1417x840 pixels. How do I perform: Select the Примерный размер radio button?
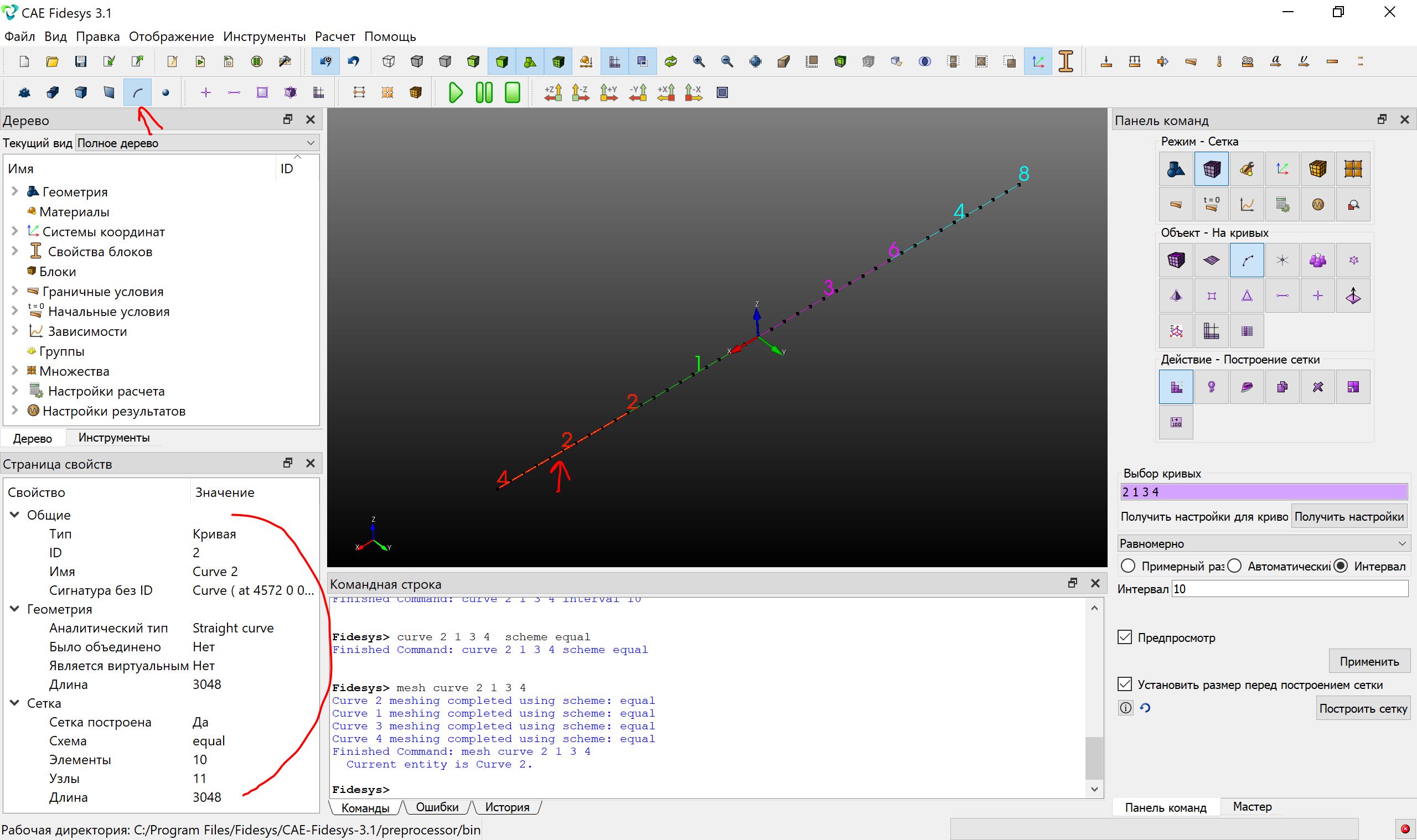point(1128,566)
